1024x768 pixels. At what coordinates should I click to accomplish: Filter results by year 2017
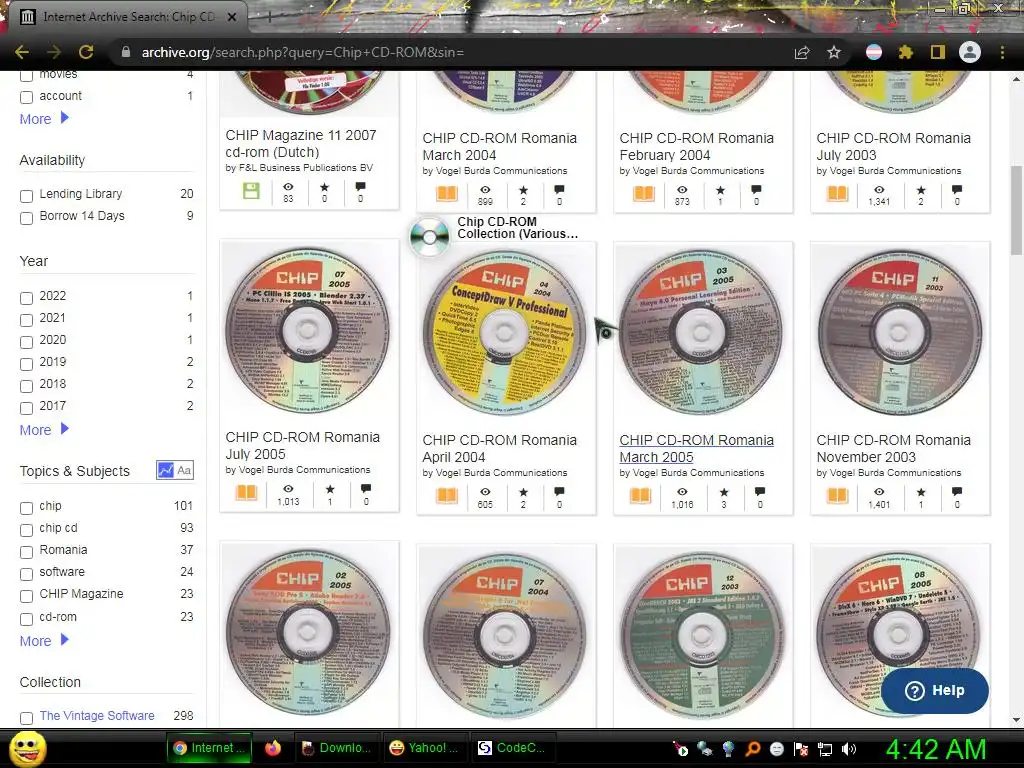(26, 408)
